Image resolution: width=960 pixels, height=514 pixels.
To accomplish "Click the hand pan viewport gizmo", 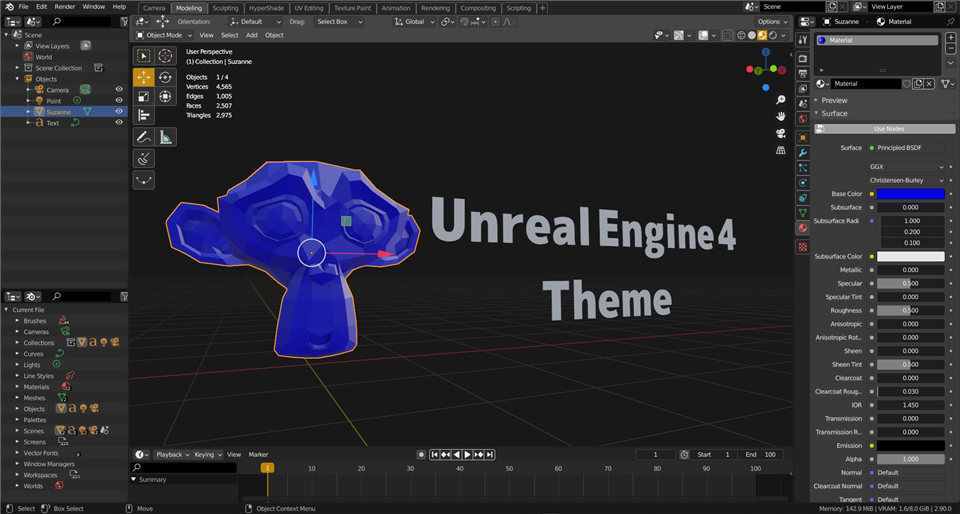I will [x=781, y=116].
